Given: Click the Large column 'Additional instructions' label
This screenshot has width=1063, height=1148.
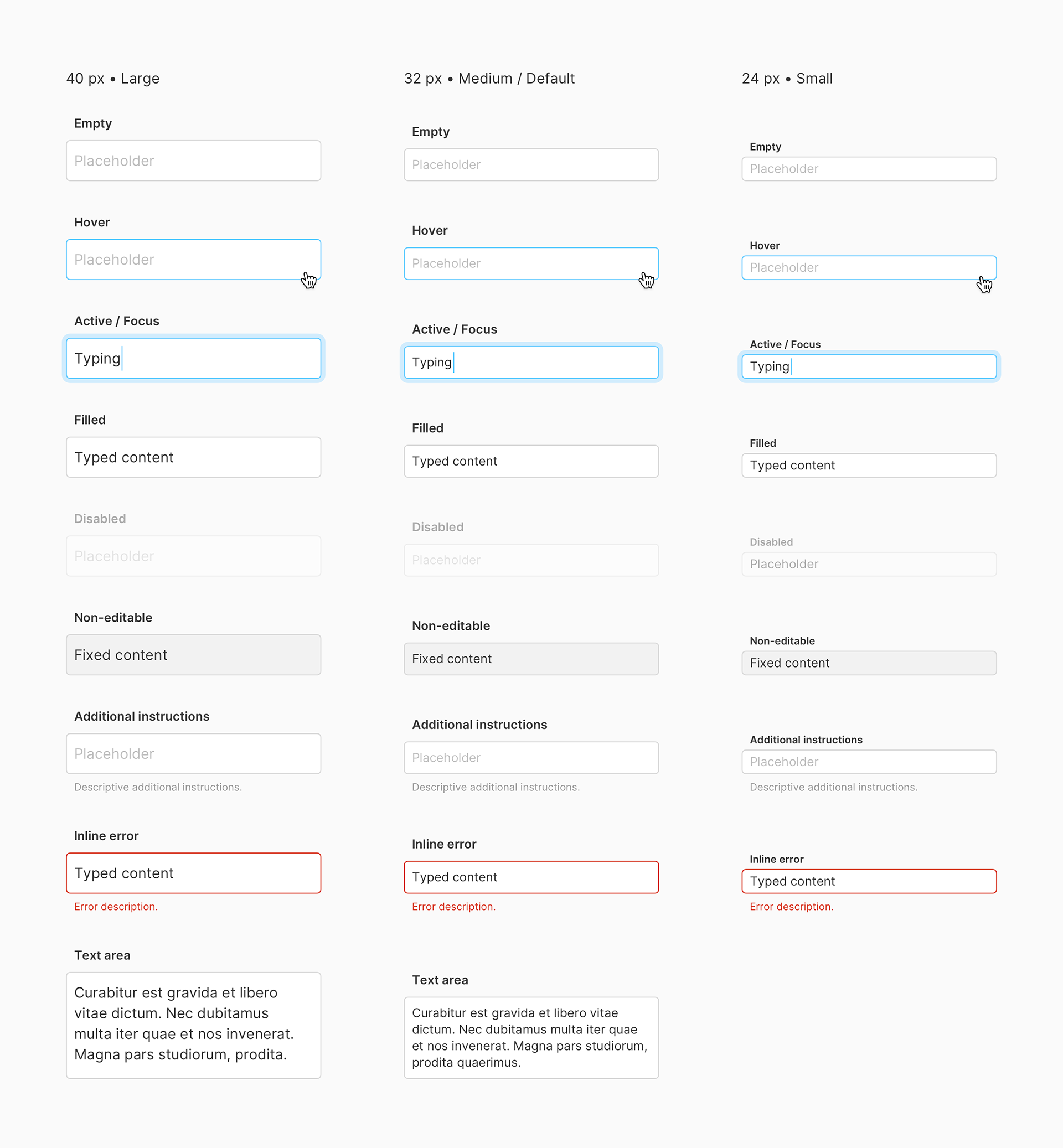Looking at the screenshot, I should [x=142, y=717].
